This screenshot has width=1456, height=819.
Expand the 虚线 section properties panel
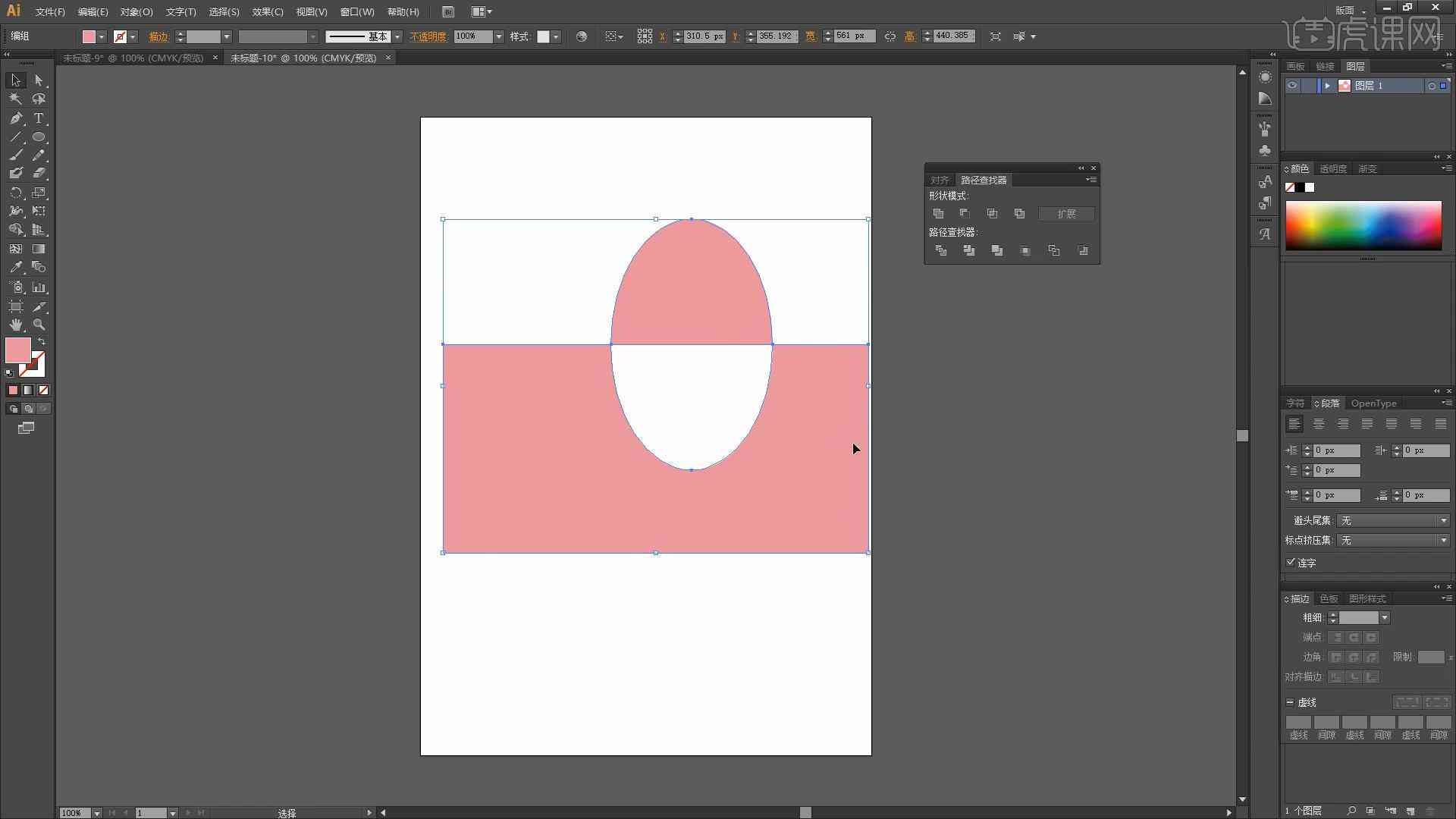[1291, 702]
